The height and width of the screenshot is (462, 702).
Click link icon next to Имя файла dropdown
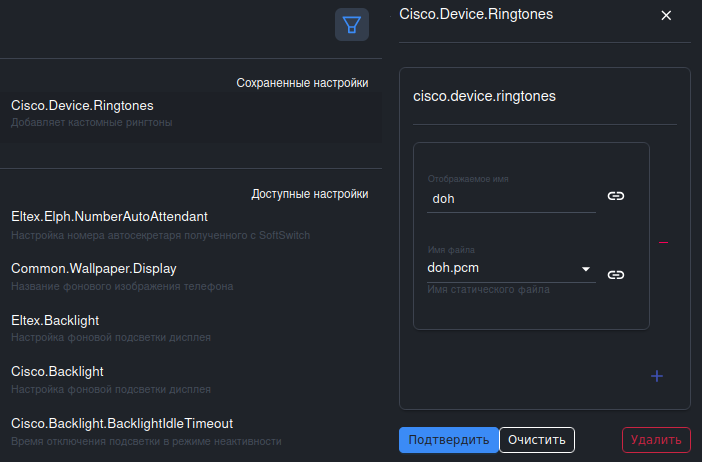tap(616, 274)
